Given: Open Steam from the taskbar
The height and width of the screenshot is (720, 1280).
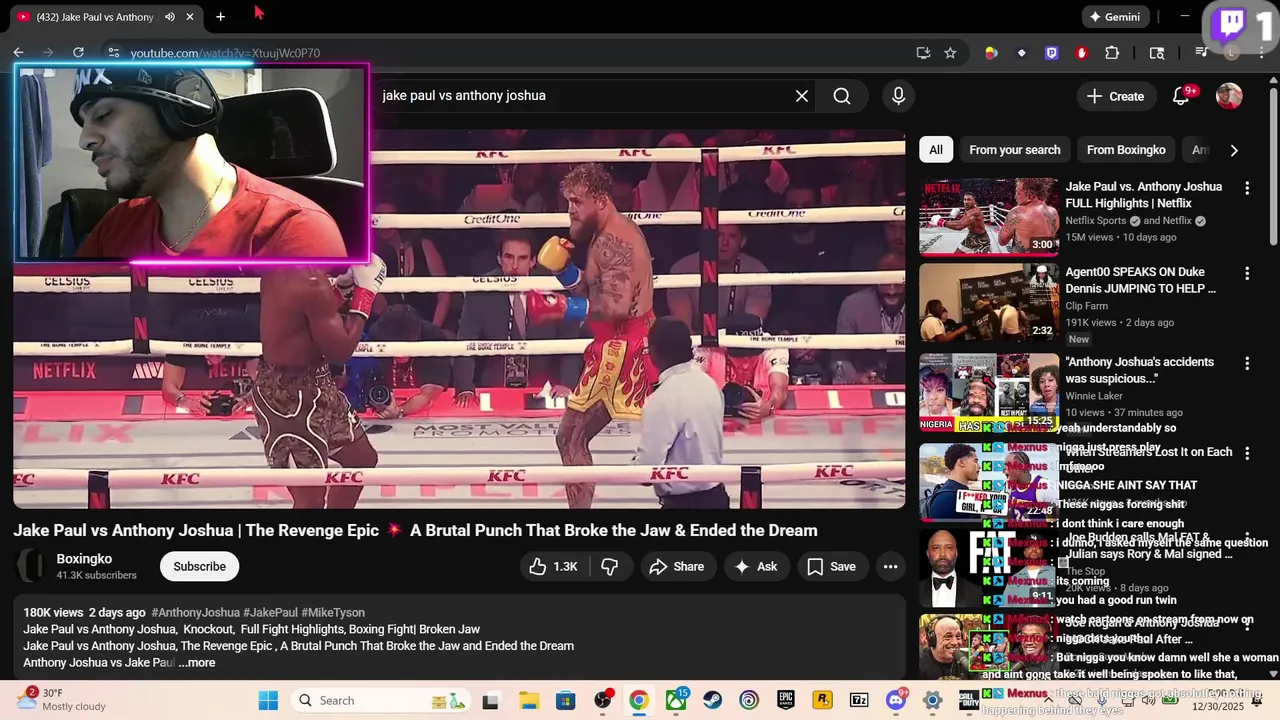Looking at the screenshot, I should (713, 700).
